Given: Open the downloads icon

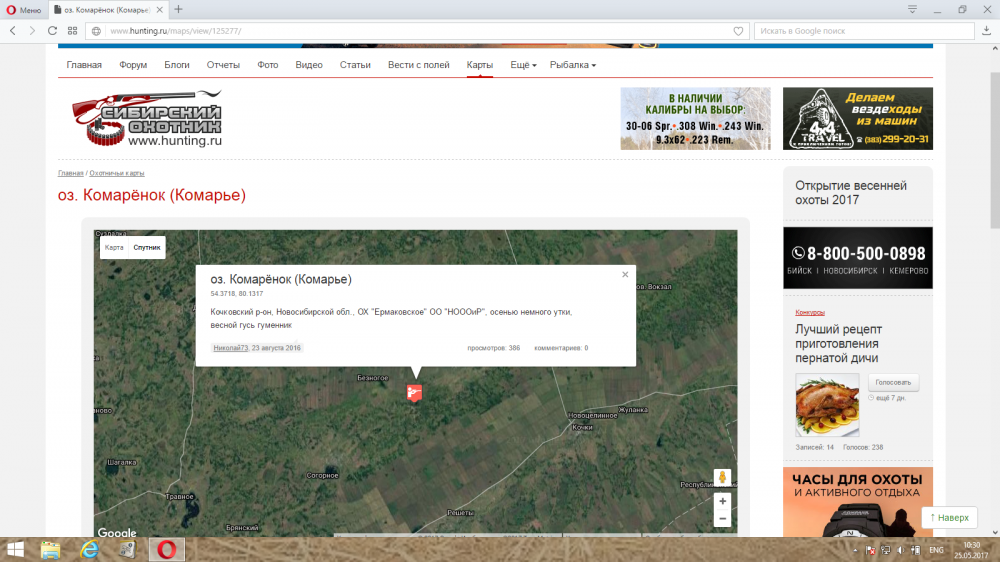Looking at the screenshot, I should point(987,31).
